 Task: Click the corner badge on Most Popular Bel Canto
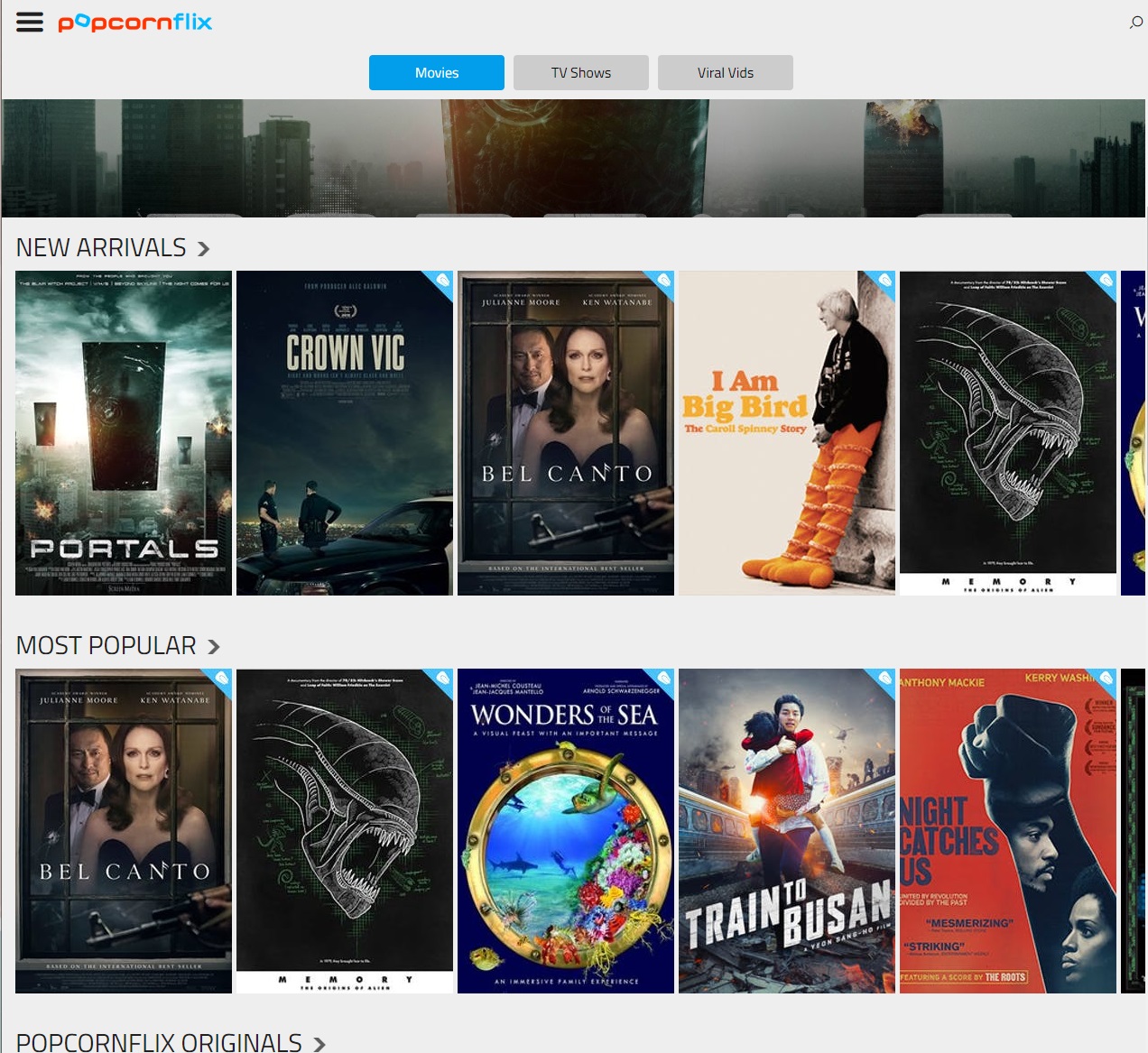coord(221,679)
